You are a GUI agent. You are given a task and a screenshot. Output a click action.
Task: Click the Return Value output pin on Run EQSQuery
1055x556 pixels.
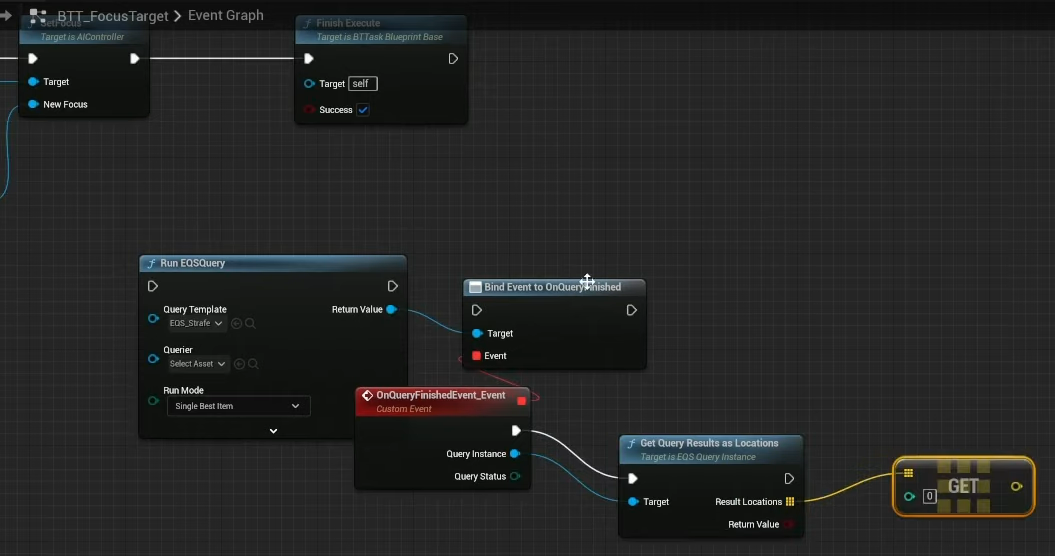pos(391,310)
